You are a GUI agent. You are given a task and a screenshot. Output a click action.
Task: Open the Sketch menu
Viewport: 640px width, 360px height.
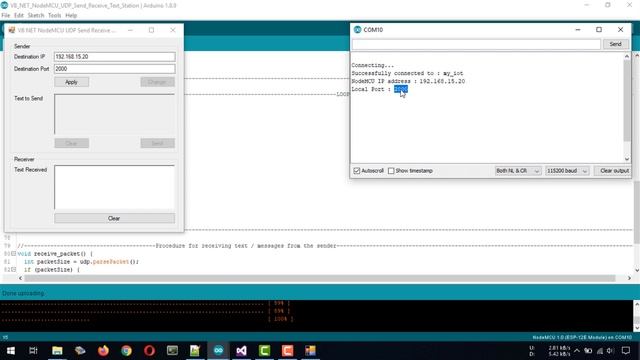click(x=36, y=16)
